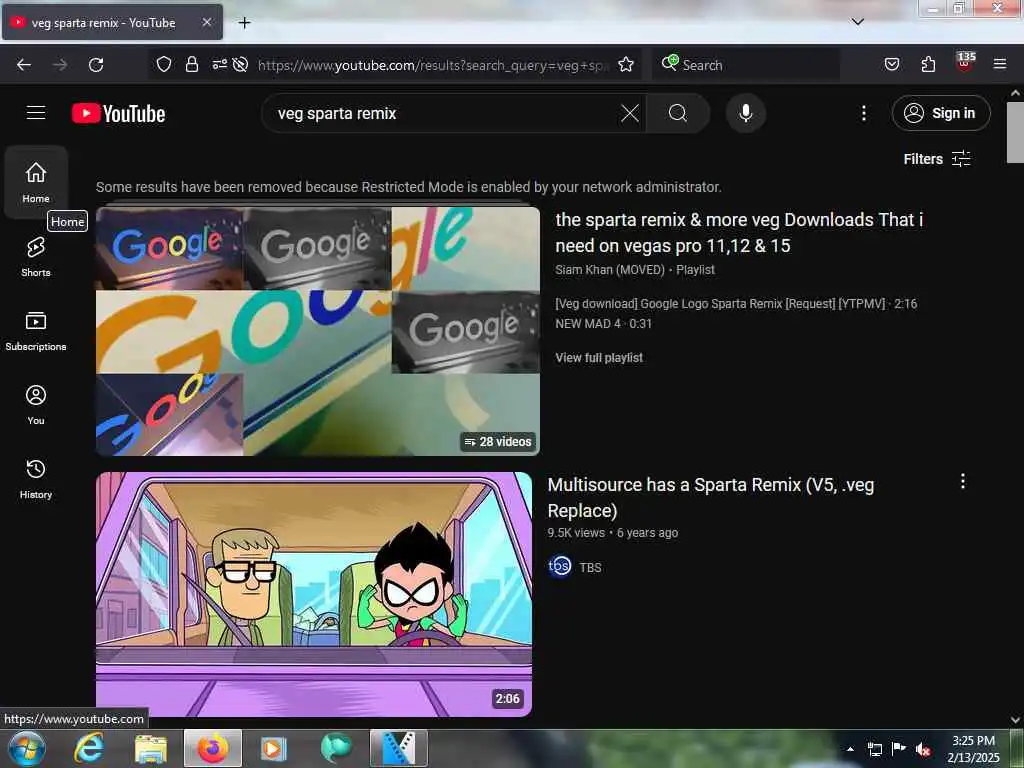This screenshot has height=768, width=1024.
Task: Go to Home in the sidebar
Action: [36, 182]
